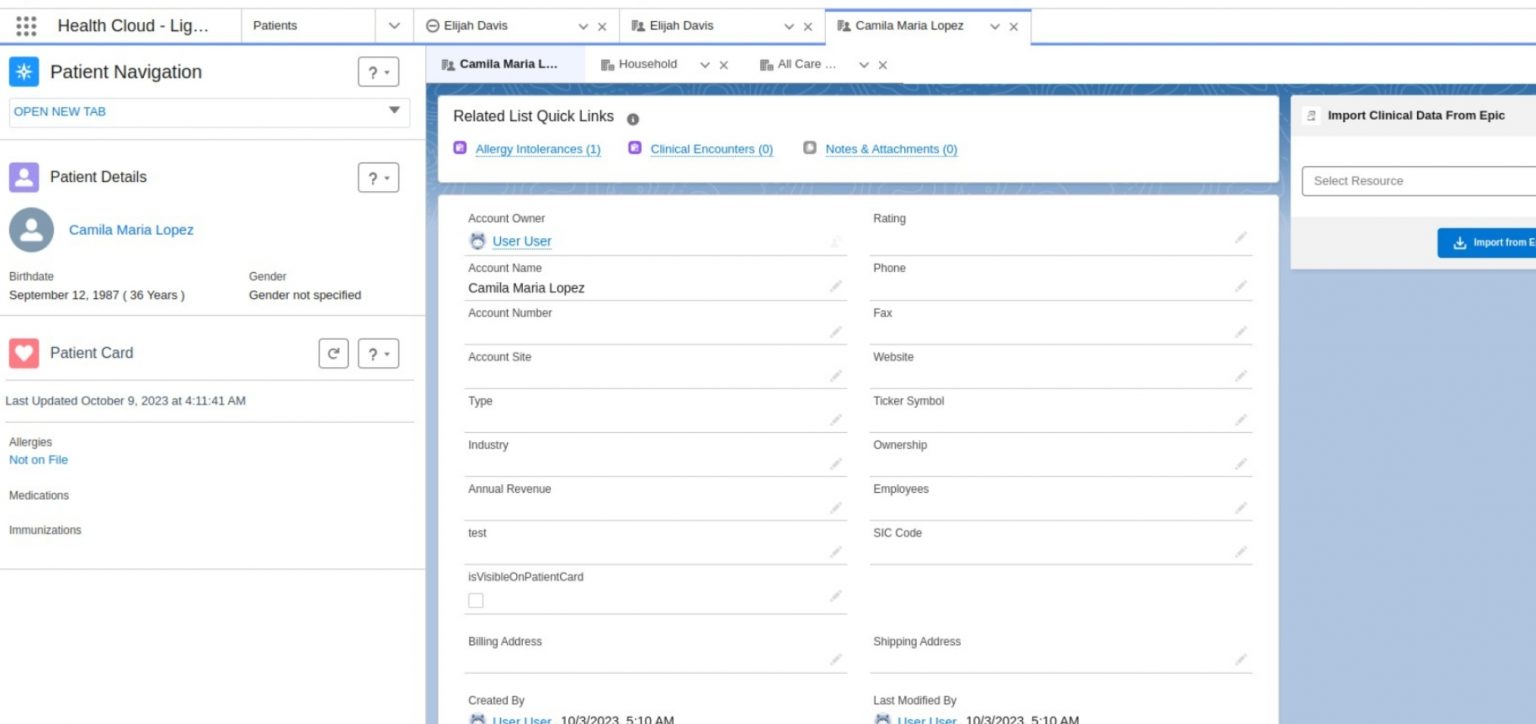The height and width of the screenshot is (724, 1536).
Task: Click the patient avatar in Patient Details
Action: pos(31,229)
